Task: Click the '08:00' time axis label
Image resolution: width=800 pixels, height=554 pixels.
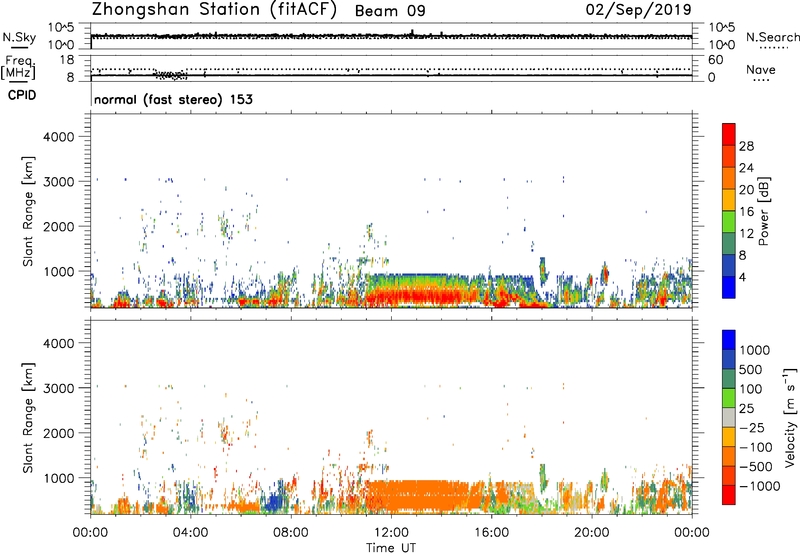Action: pyautogui.click(x=291, y=533)
